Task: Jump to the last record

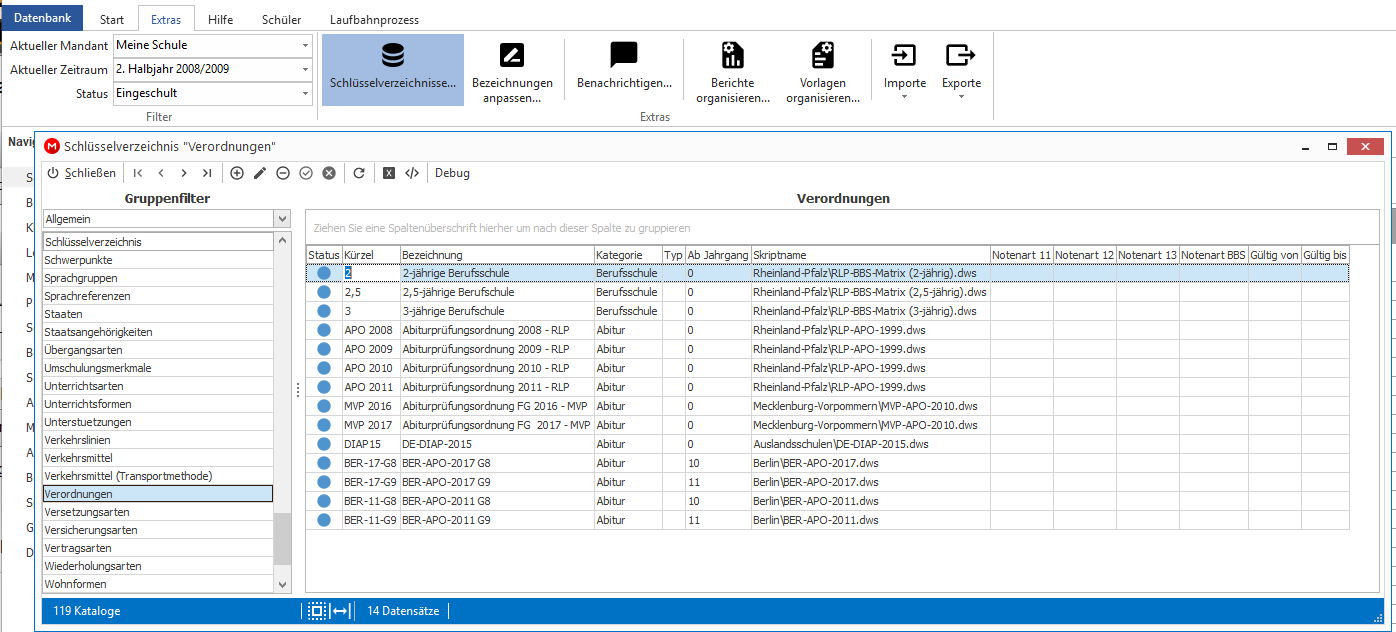Action: point(206,173)
